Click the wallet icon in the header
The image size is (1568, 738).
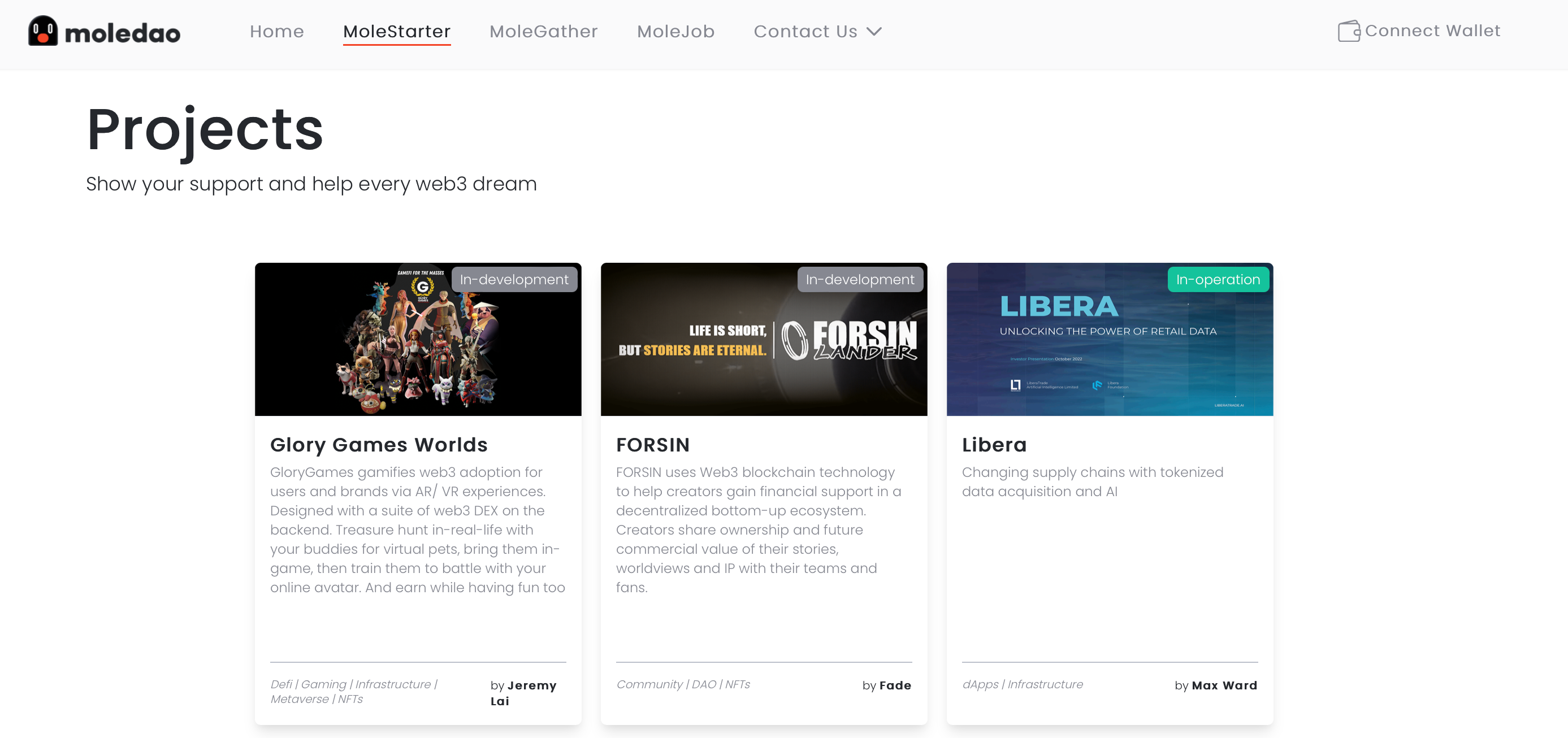coord(1349,31)
